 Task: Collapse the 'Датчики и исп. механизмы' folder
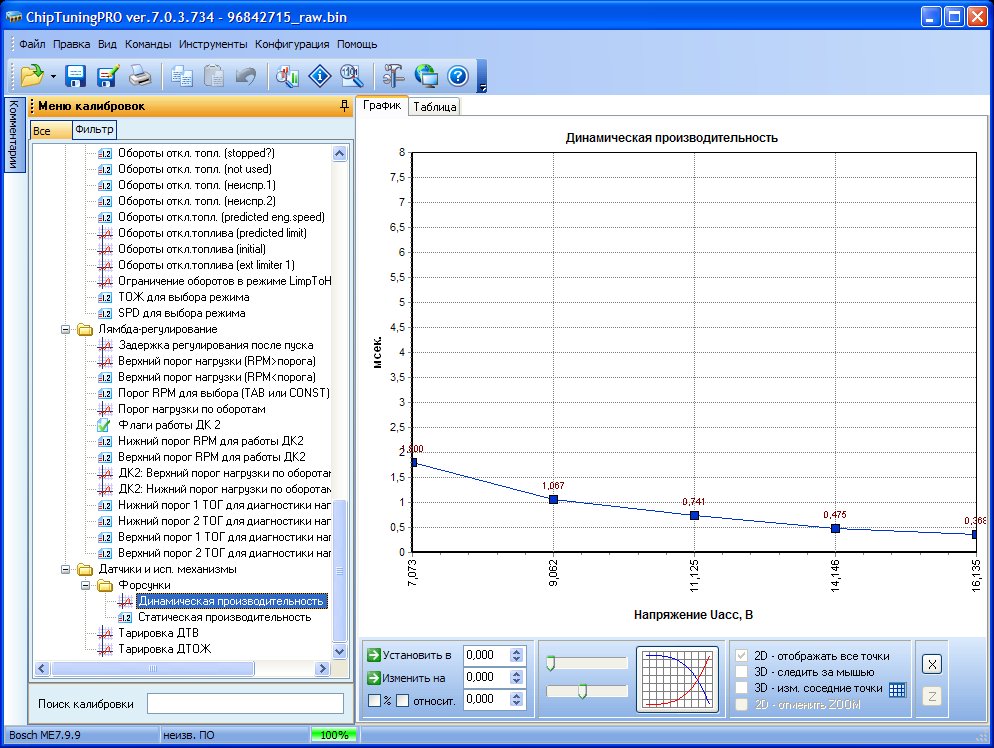tap(66, 569)
